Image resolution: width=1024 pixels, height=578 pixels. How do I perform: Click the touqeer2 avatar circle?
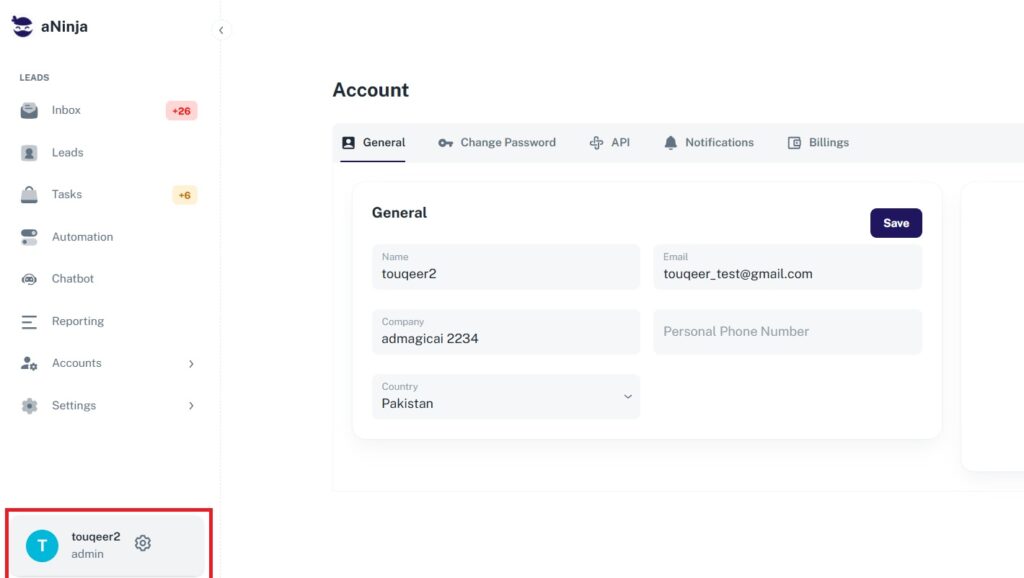[x=42, y=545]
